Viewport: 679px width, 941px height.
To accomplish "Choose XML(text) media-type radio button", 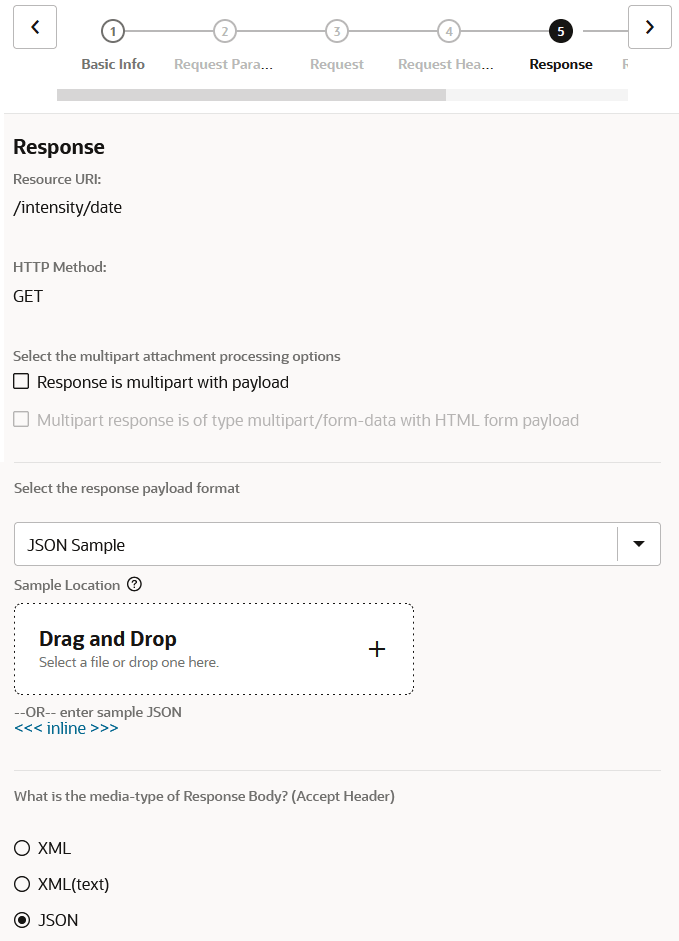I will (x=22, y=884).
